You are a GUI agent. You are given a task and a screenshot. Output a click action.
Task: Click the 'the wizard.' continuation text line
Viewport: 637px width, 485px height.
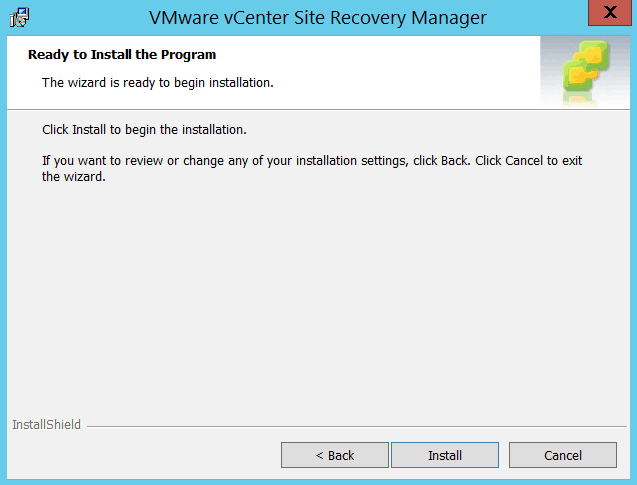[74, 177]
